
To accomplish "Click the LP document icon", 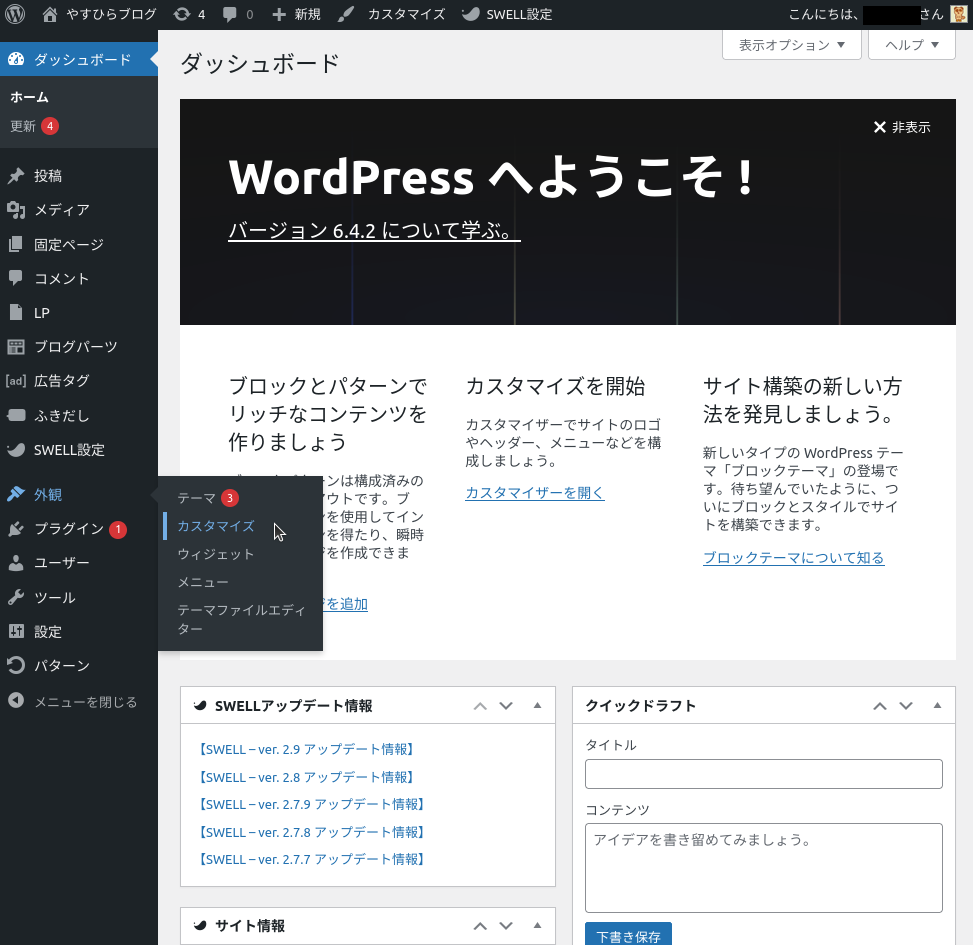I will pos(16,312).
